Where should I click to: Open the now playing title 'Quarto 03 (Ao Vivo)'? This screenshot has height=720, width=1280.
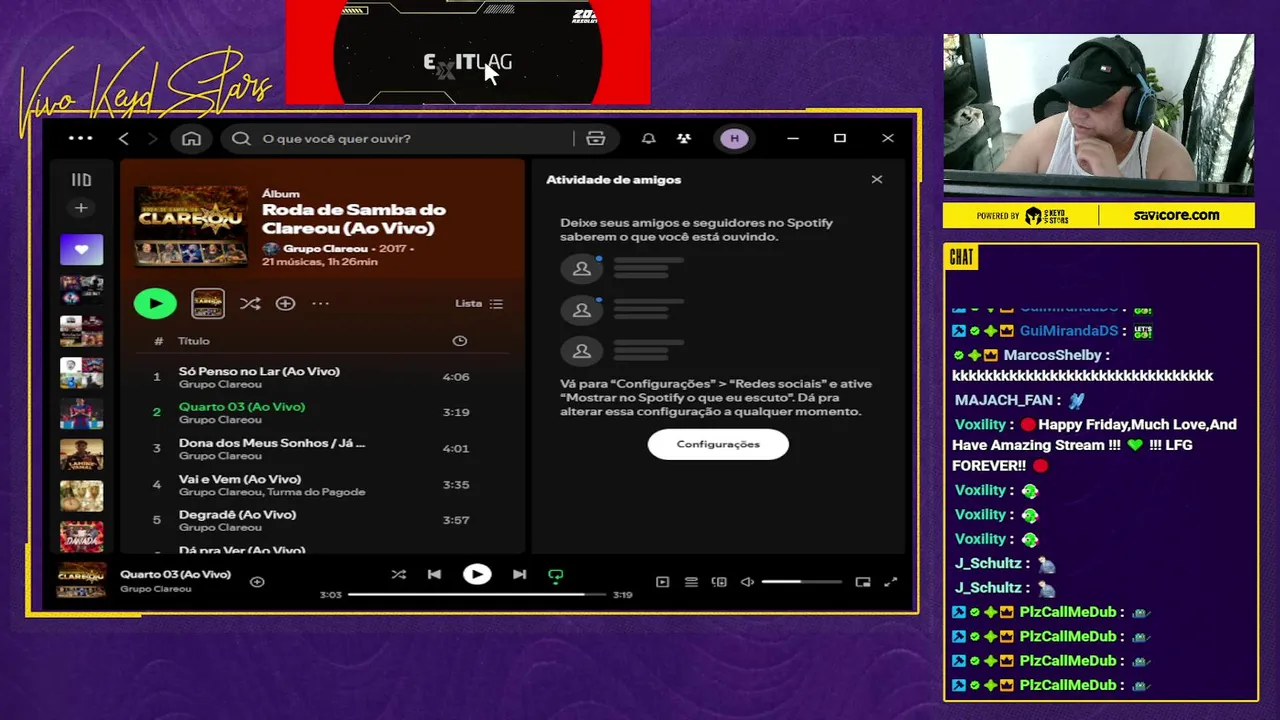[175, 574]
